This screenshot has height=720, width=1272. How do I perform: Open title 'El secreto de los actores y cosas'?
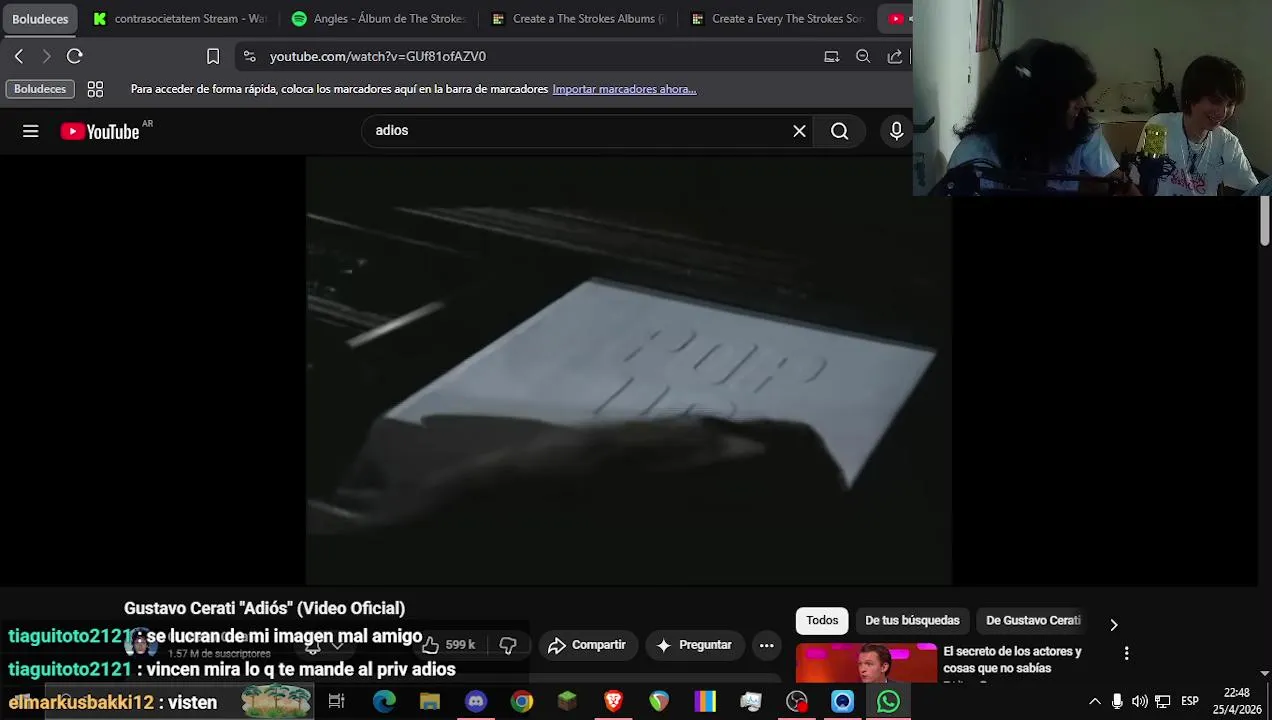[1012, 659]
